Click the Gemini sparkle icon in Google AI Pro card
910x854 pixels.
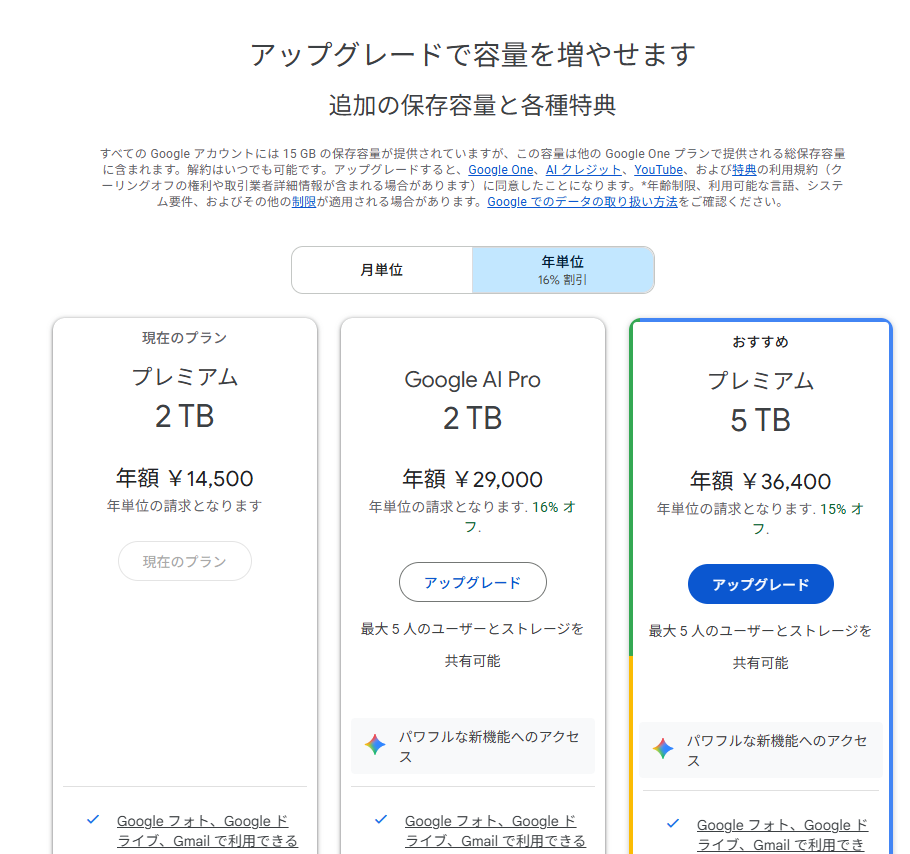tap(375, 745)
